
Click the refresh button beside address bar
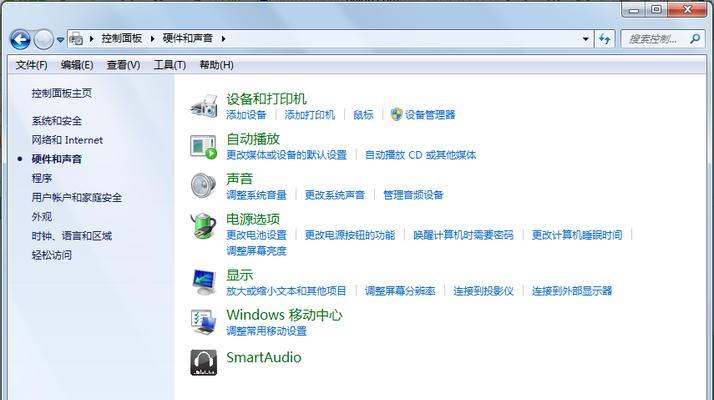tap(605, 39)
